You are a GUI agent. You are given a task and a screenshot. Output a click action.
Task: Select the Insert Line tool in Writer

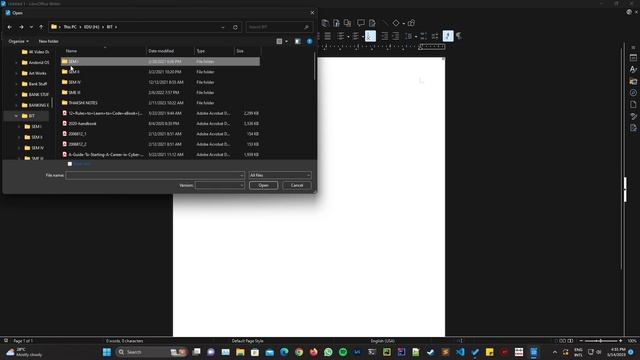pyautogui.click(x=385, y=23)
